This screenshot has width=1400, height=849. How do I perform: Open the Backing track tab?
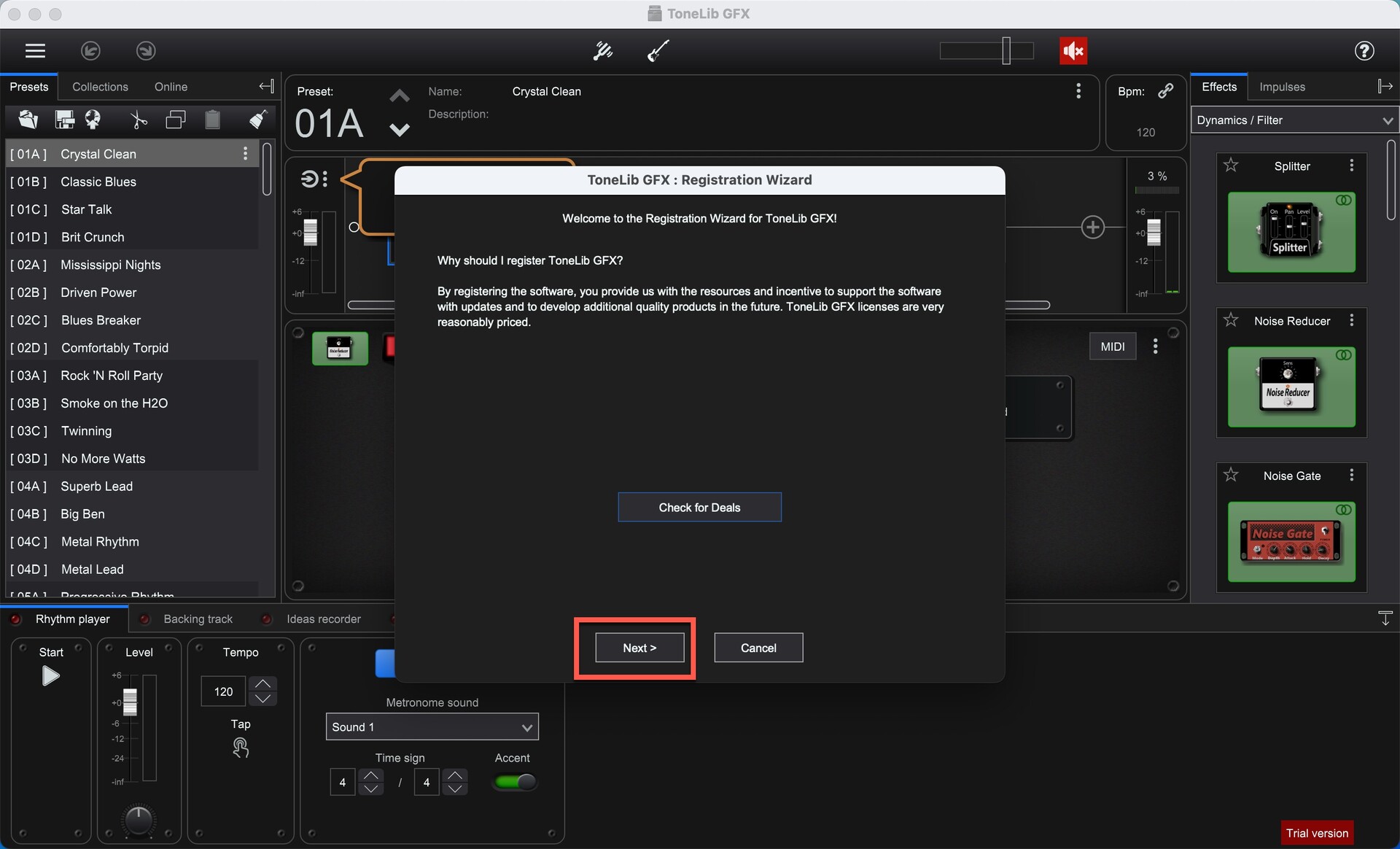(198, 619)
